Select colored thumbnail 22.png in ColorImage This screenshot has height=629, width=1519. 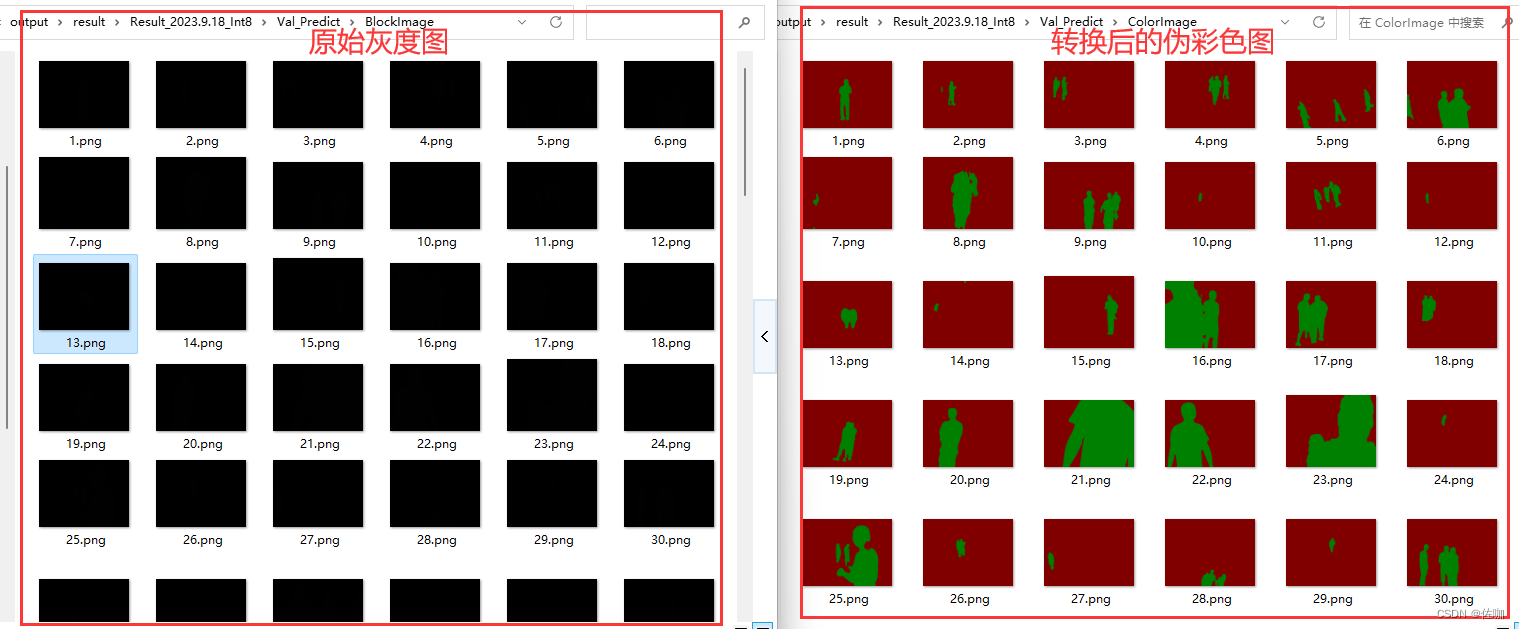(1210, 433)
